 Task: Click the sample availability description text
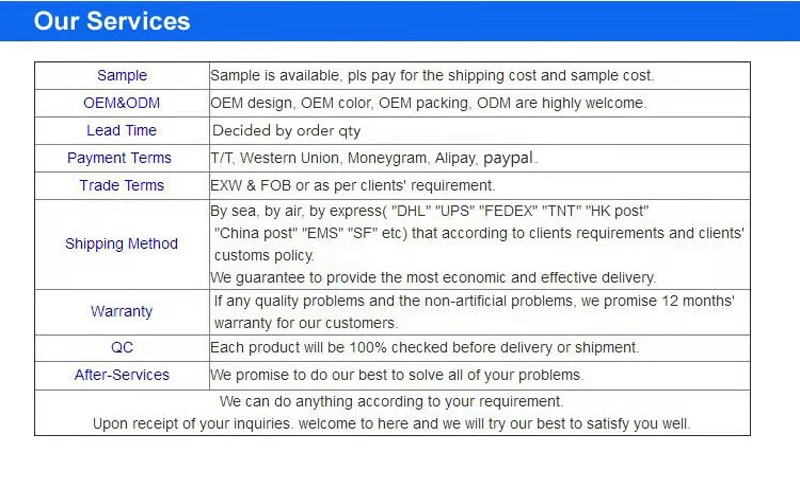[x=432, y=75]
